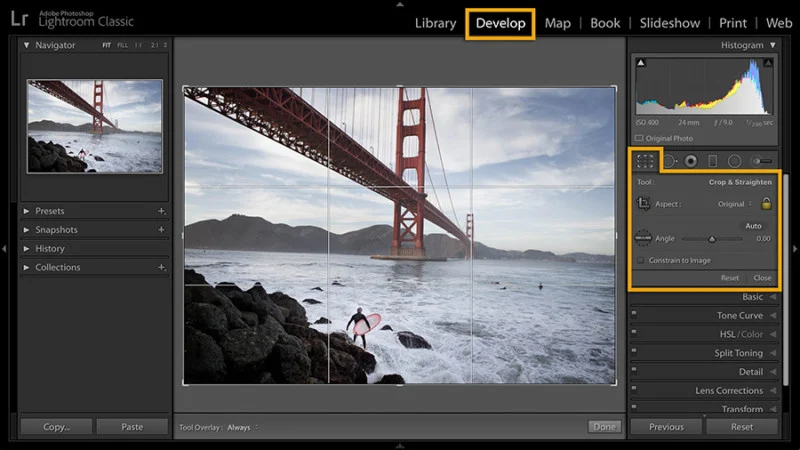The image size is (800, 450).
Task: Select the Crop Overlay tool icon
Action: coord(645,160)
